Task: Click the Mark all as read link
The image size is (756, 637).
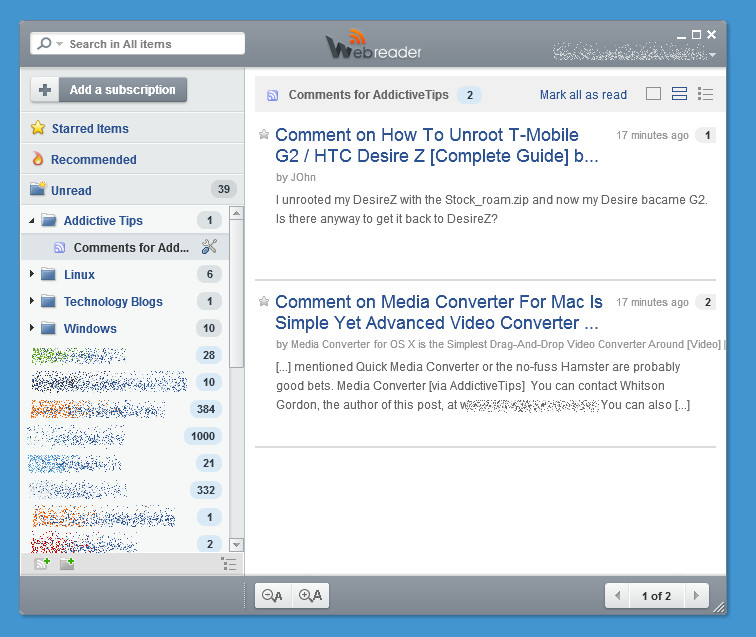Action: tap(583, 95)
